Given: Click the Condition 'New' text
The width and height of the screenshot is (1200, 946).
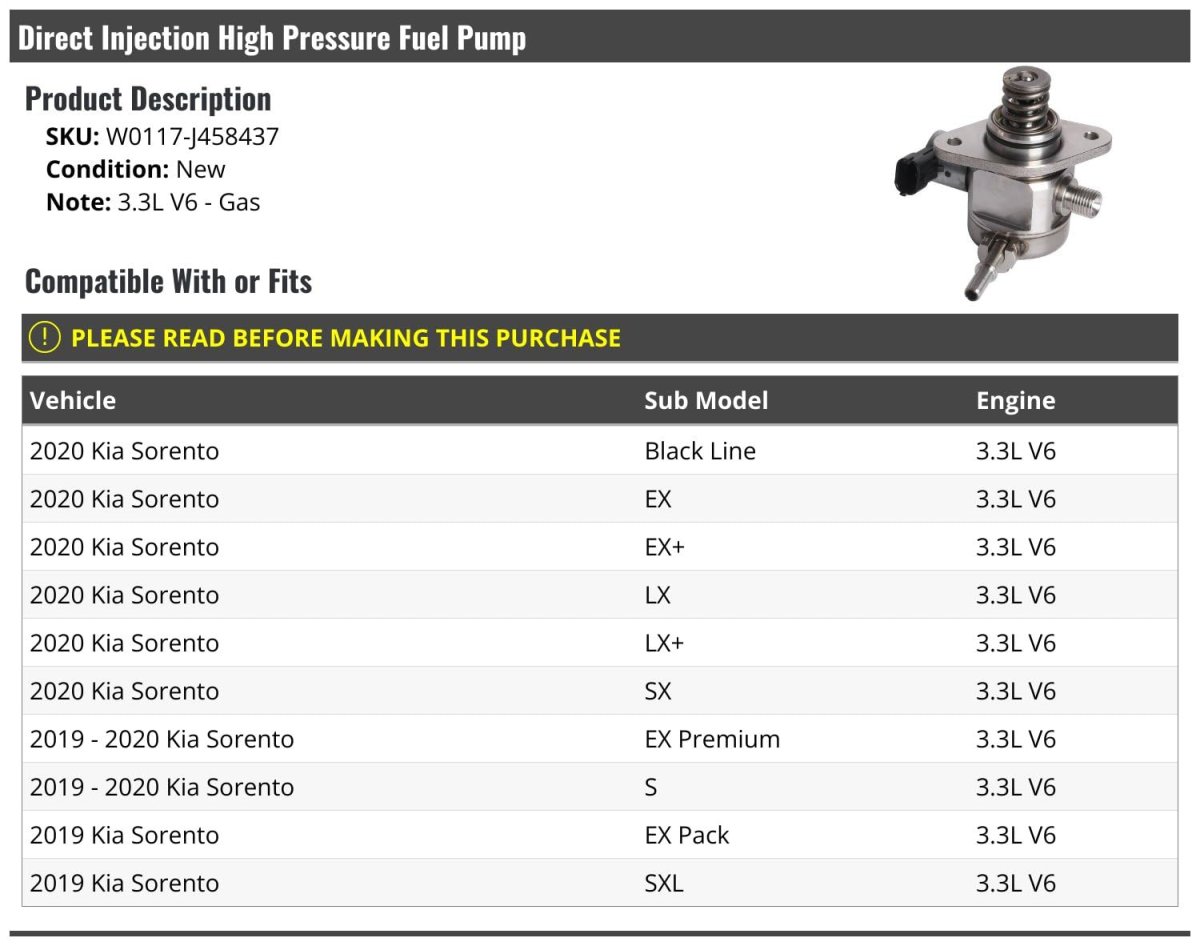Looking at the screenshot, I should (x=200, y=169).
